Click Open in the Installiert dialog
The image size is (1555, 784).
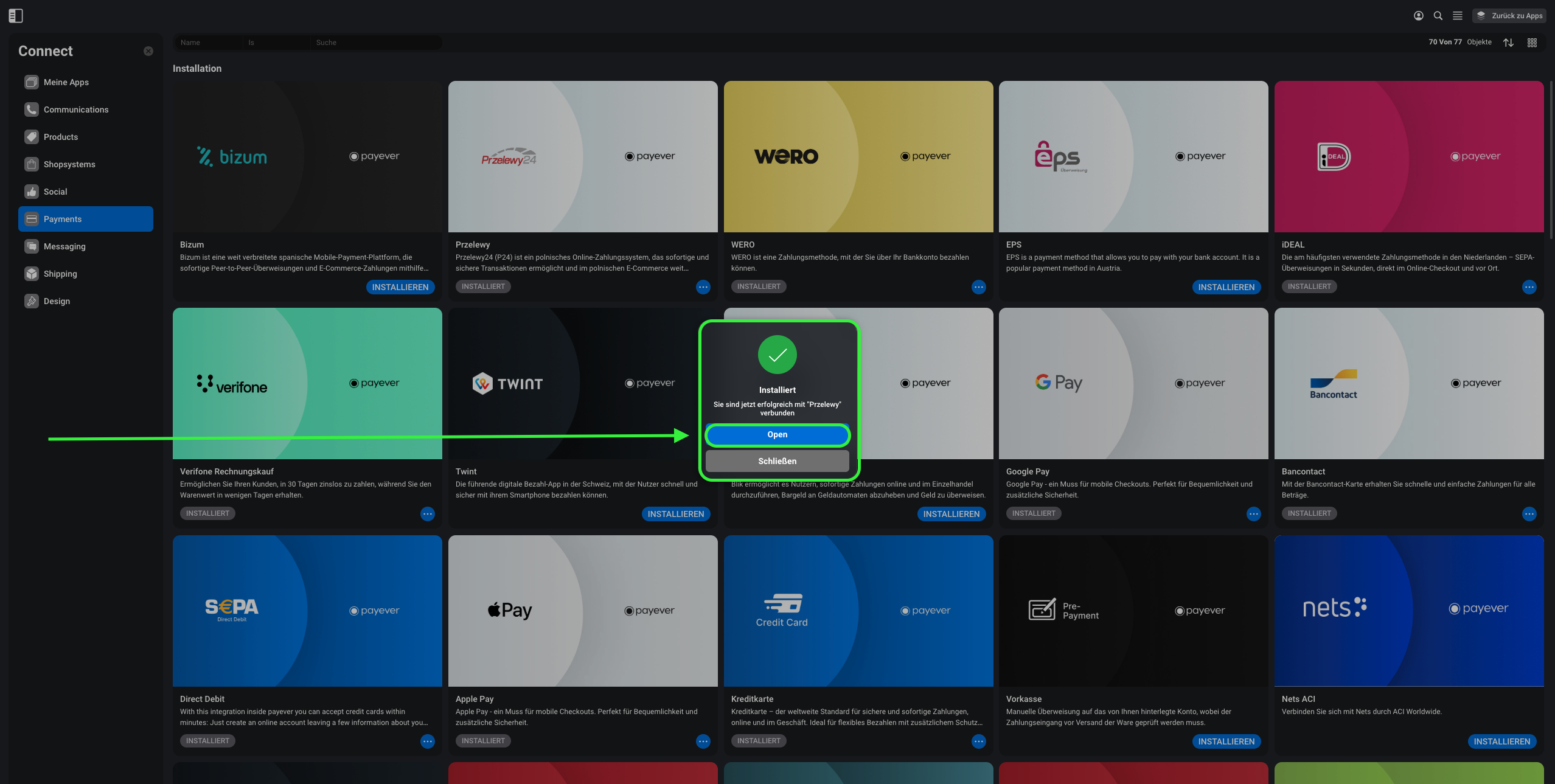[x=777, y=435]
